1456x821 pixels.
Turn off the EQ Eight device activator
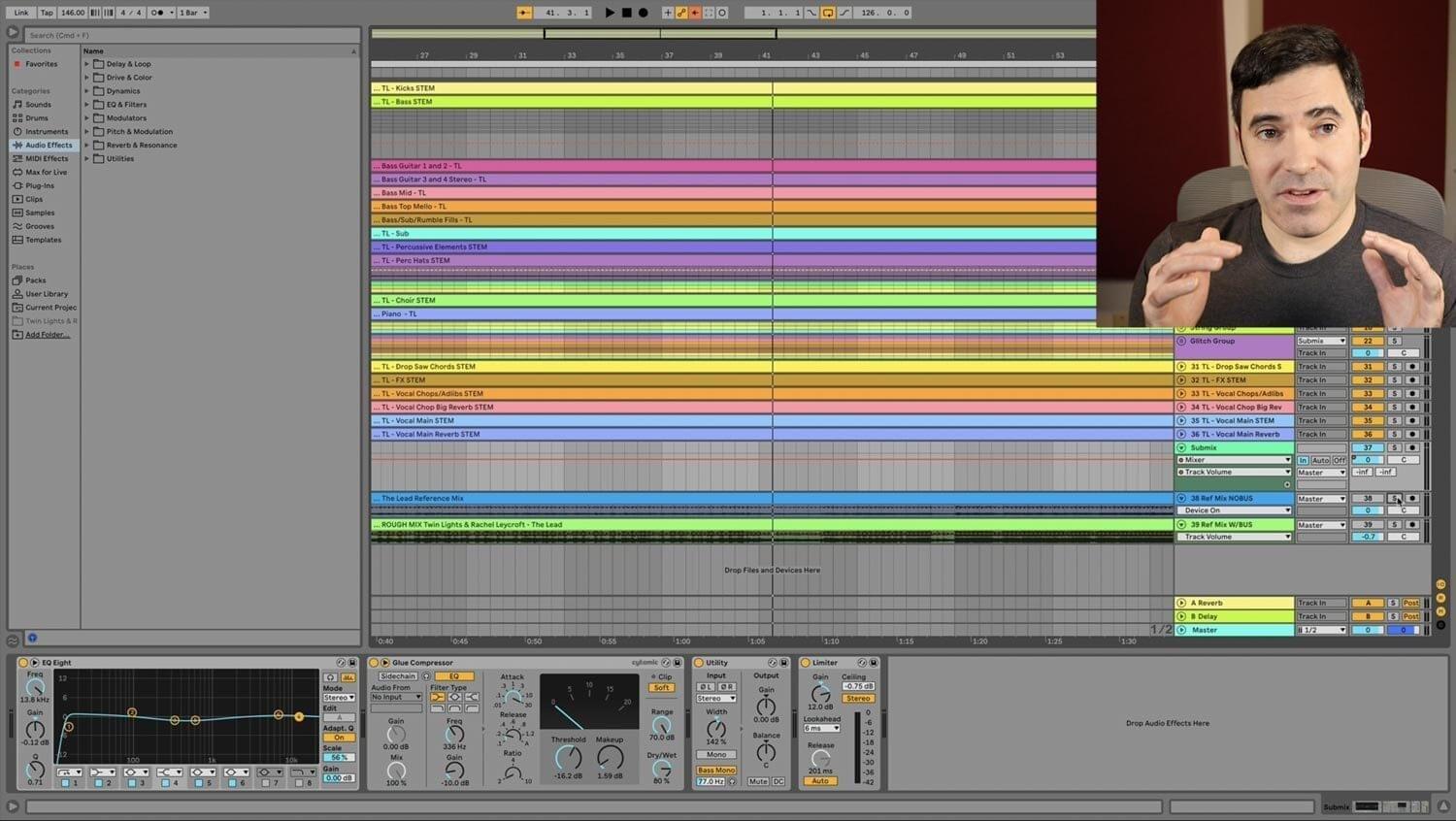click(x=24, y=663)
